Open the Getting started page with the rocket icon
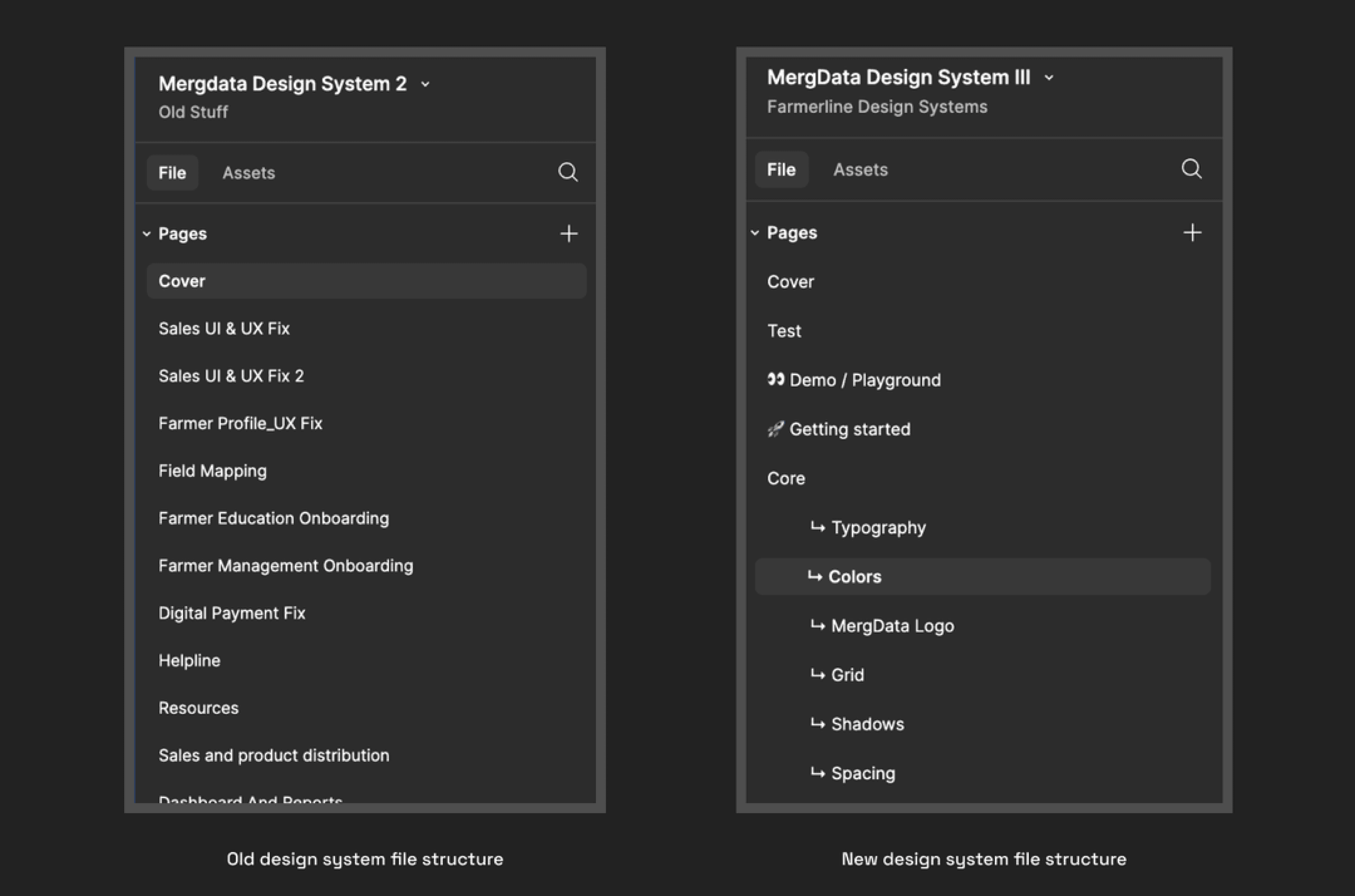The height and width of the screenshot is (896, 1355). (x=849, y=429)
